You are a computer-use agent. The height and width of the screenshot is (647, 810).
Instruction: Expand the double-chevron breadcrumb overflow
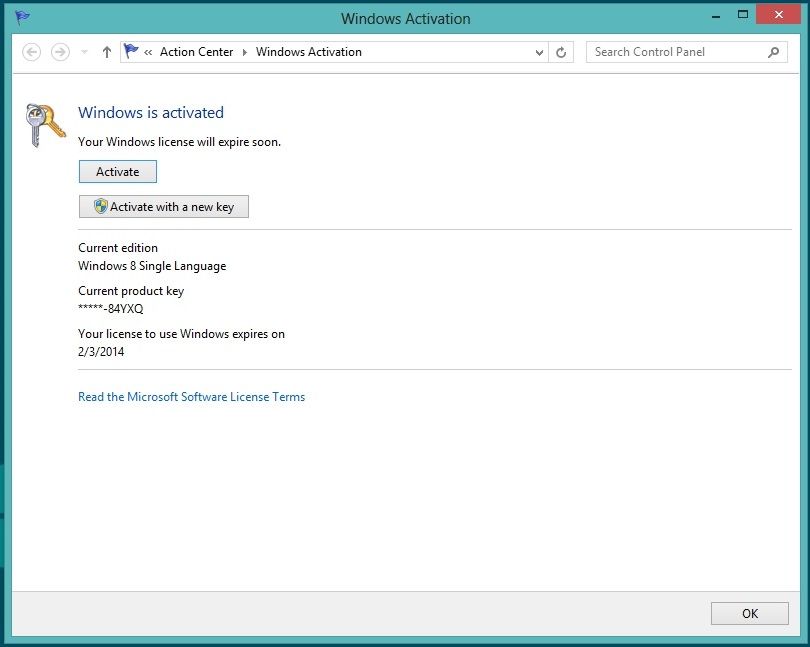[149, 52]
